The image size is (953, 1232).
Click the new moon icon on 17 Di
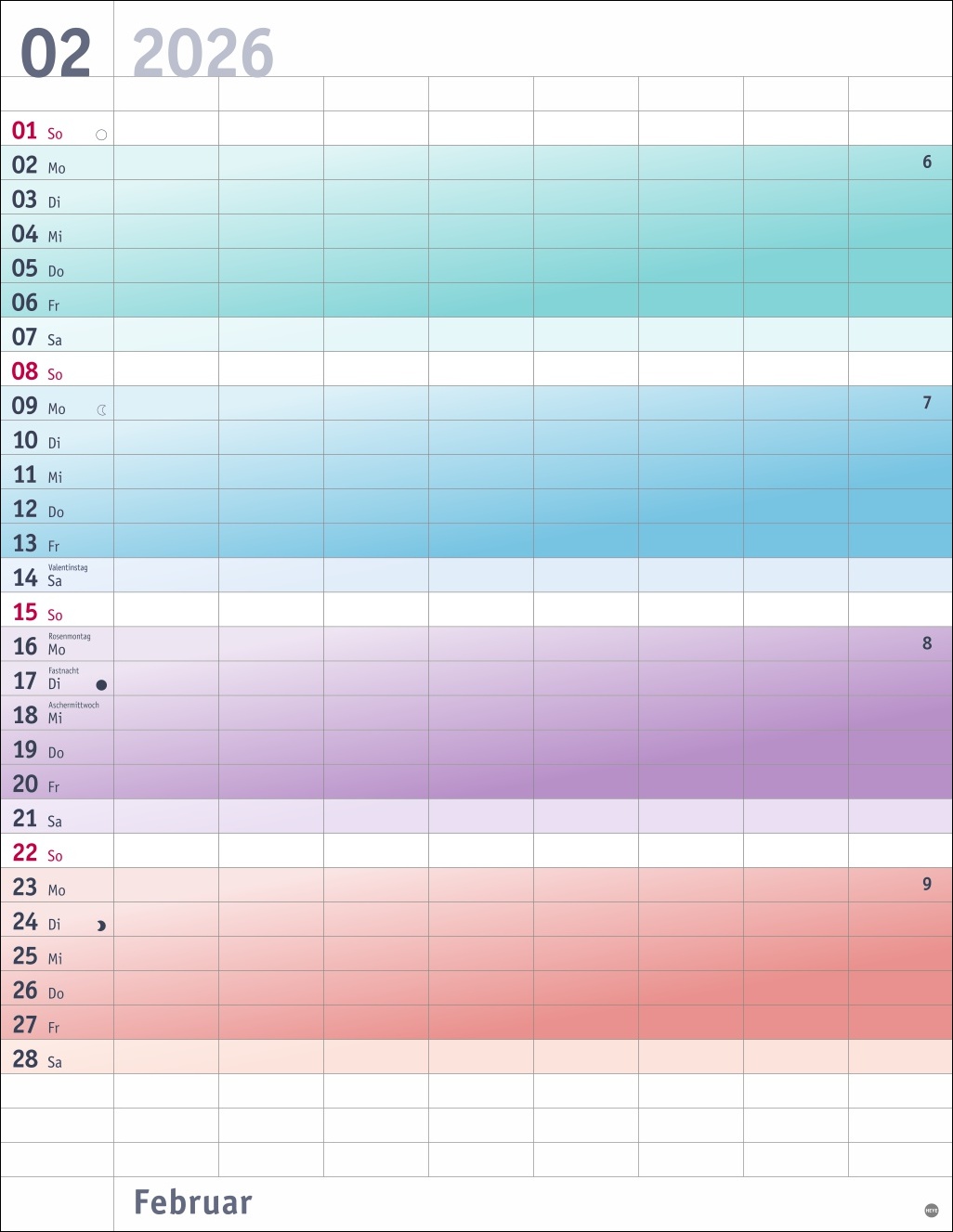[101, 685]
